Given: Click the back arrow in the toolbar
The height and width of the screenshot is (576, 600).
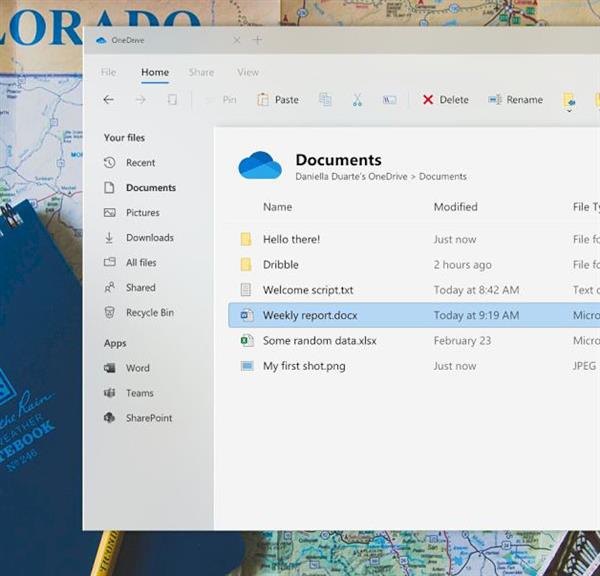Looking at the screenshot, I should coord(108,100).
